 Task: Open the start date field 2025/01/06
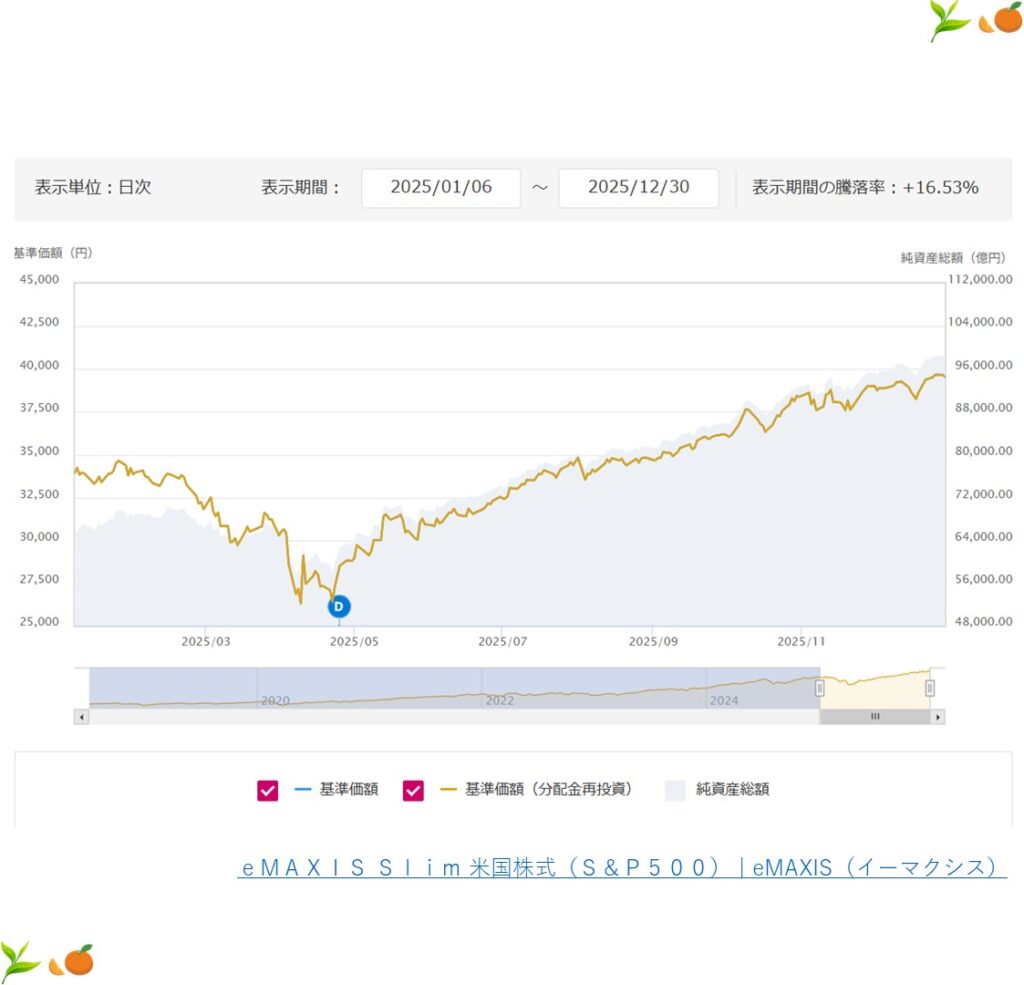click(440, 187)
